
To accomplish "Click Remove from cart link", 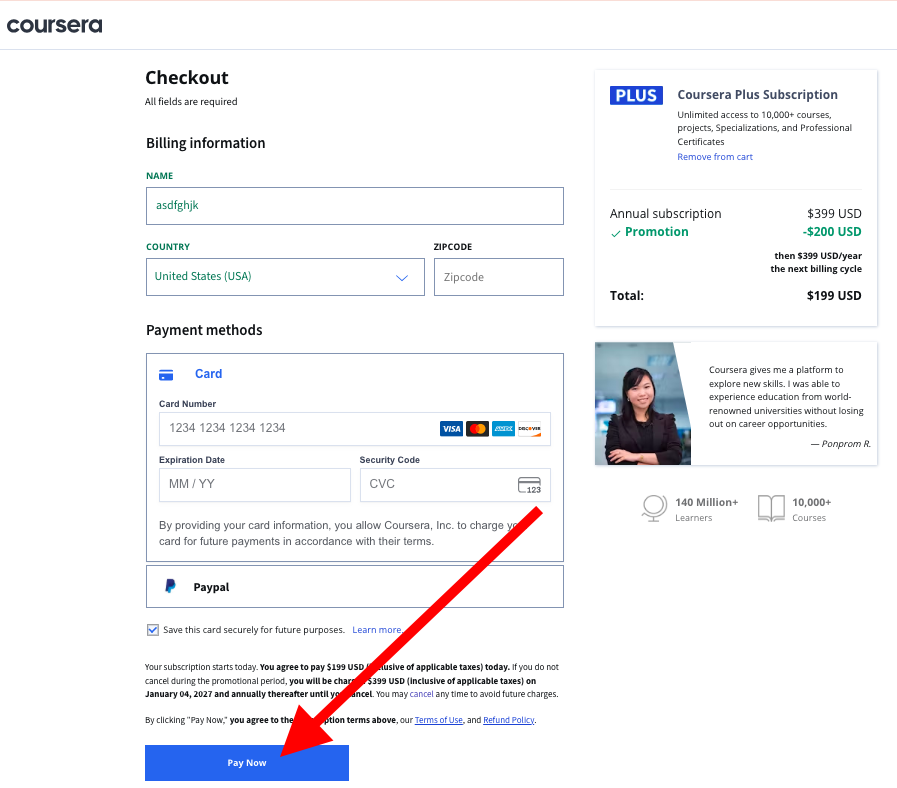I will point(714,157).
